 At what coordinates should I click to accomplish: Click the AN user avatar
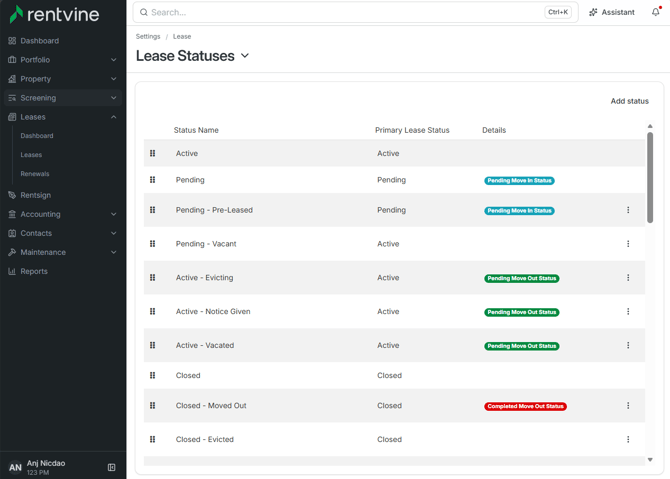tap(15, 467)
